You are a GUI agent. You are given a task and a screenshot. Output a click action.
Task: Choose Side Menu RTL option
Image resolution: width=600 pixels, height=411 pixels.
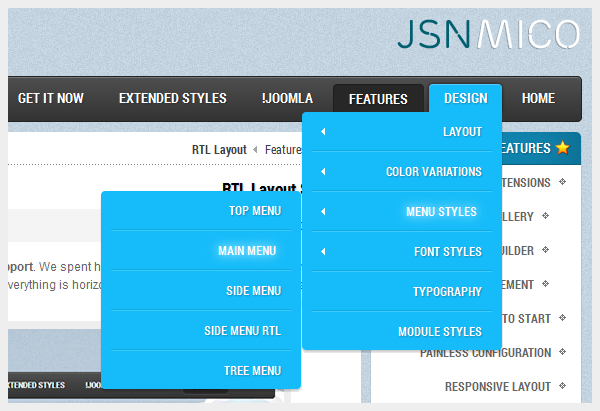242,331
